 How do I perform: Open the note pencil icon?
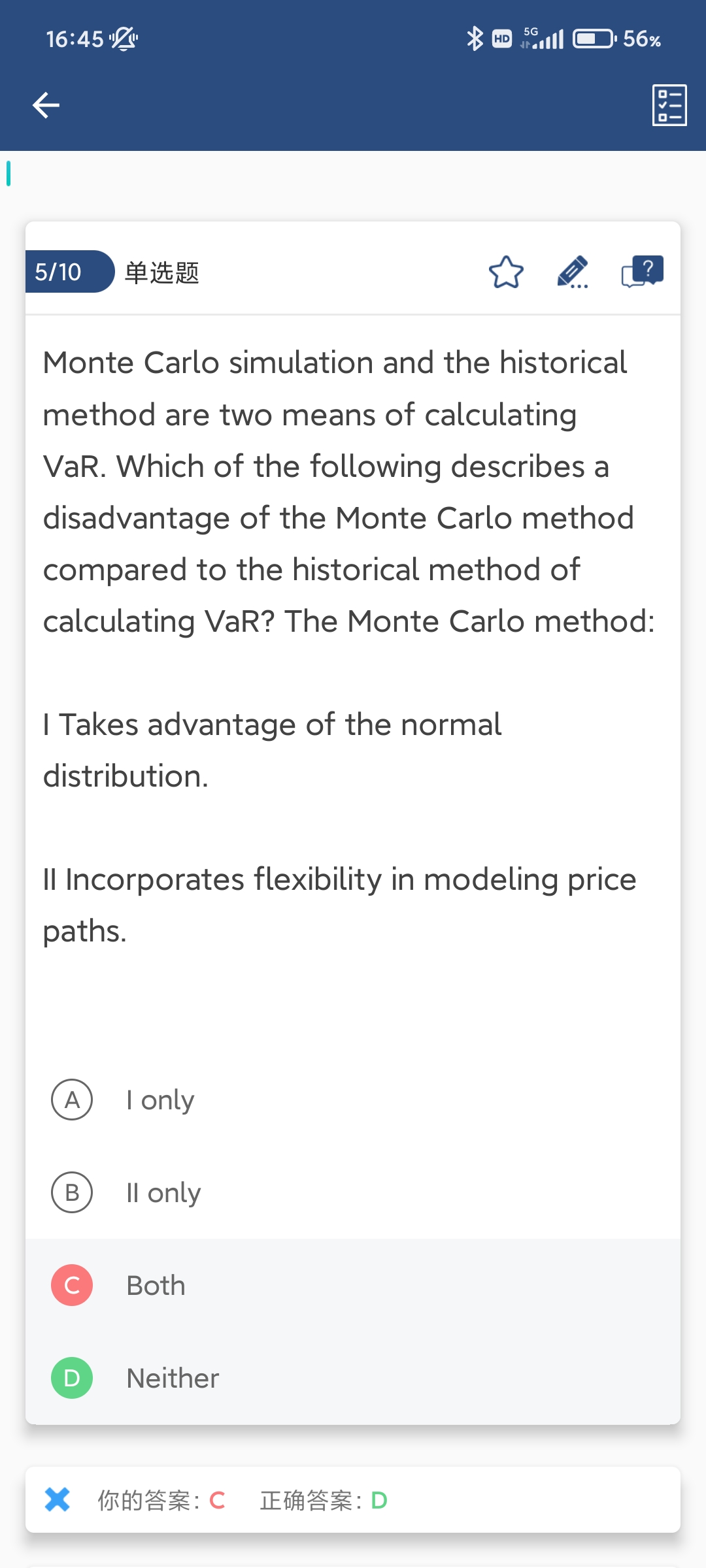coord(573,272)
